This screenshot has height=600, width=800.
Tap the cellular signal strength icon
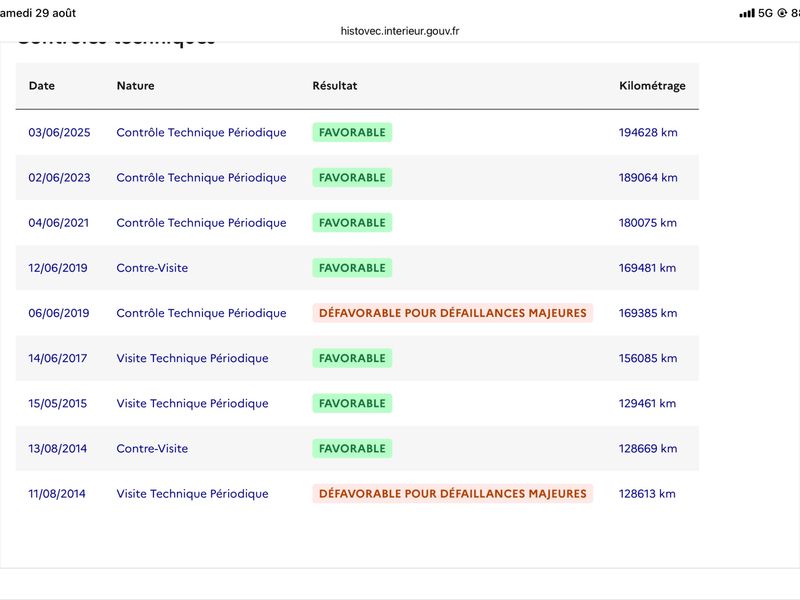(x=747, y=13)
